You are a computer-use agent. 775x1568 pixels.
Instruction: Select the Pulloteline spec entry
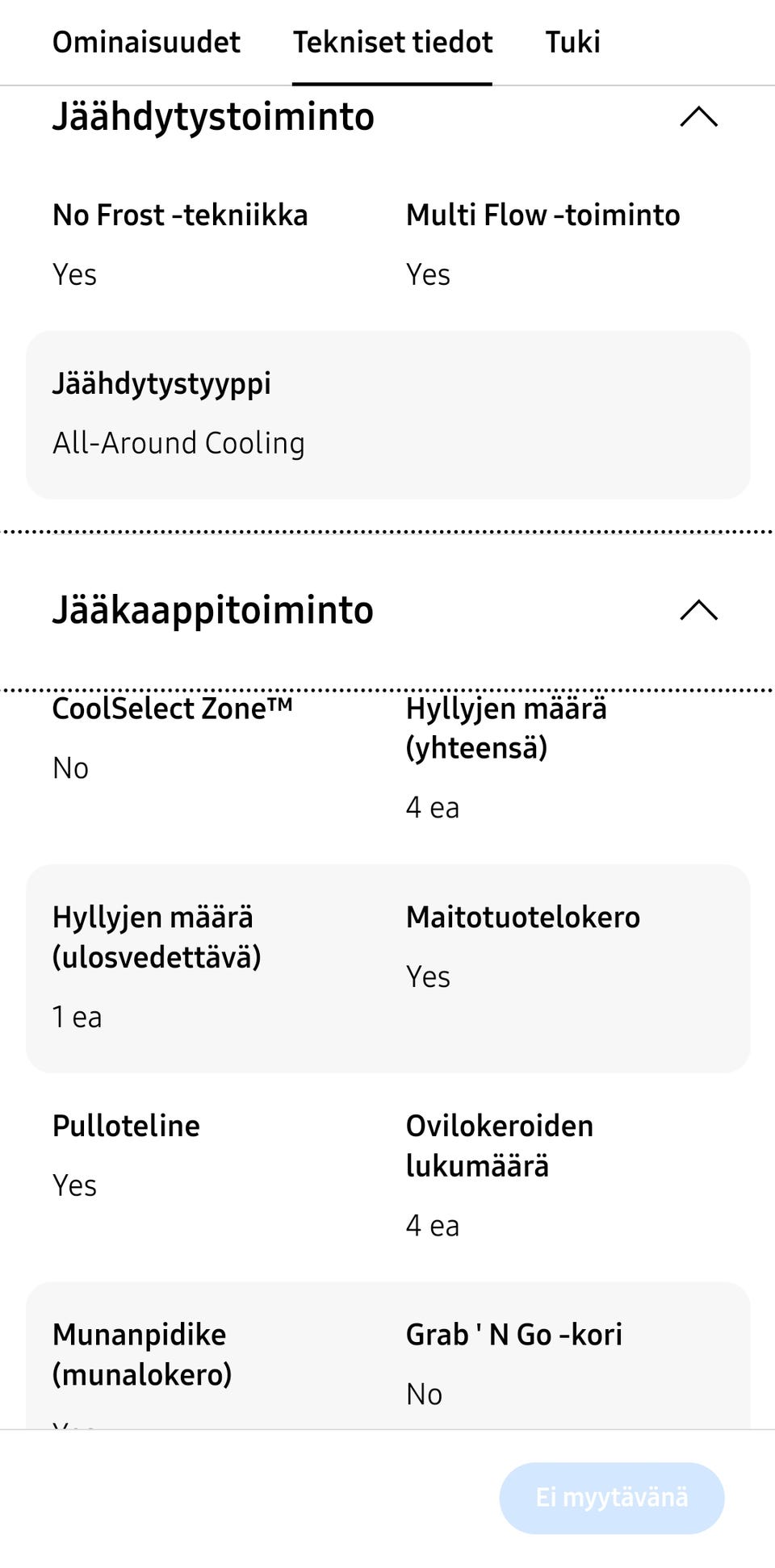[x=125, y=1125]
